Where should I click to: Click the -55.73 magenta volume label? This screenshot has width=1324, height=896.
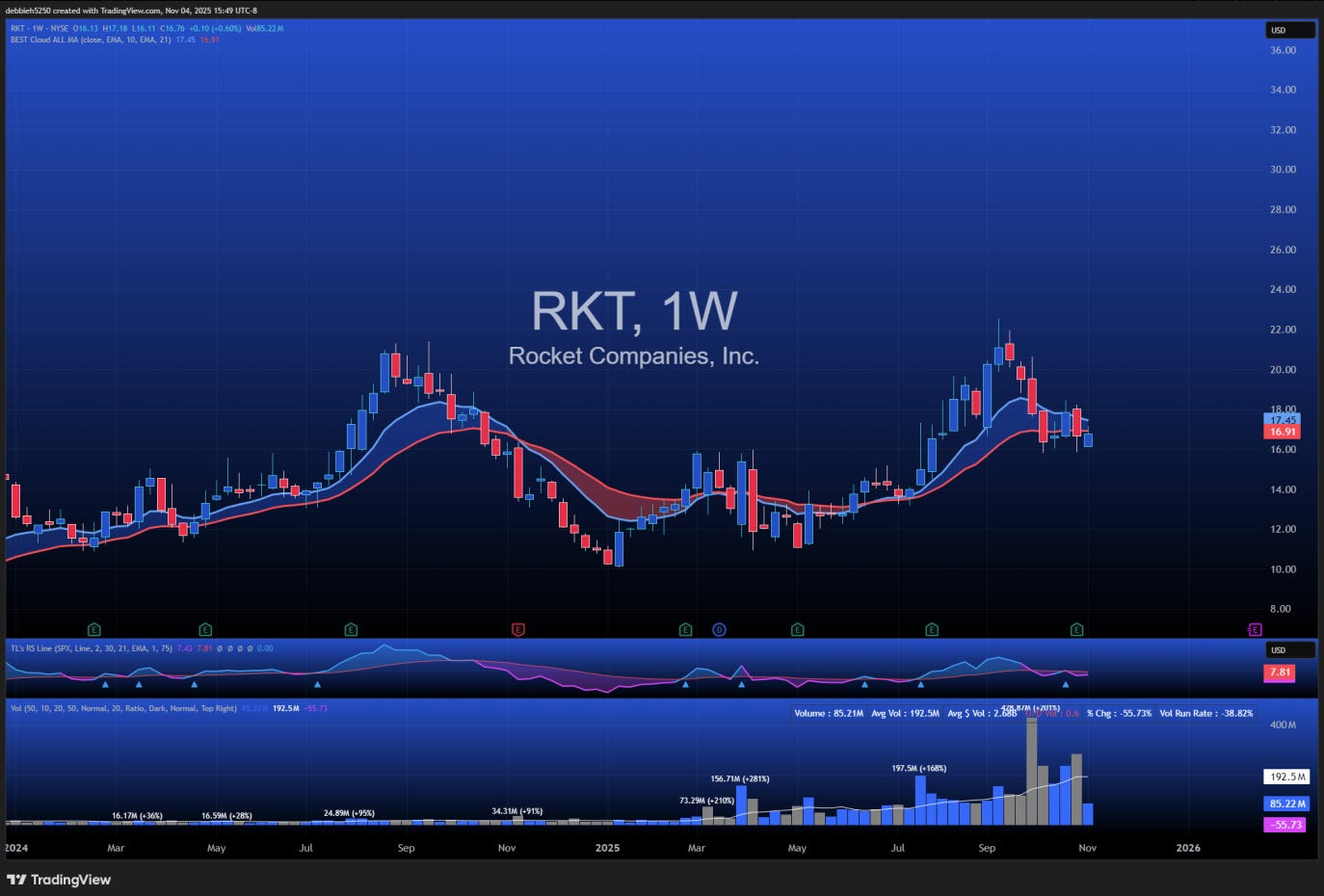[x=1284, y=825]
